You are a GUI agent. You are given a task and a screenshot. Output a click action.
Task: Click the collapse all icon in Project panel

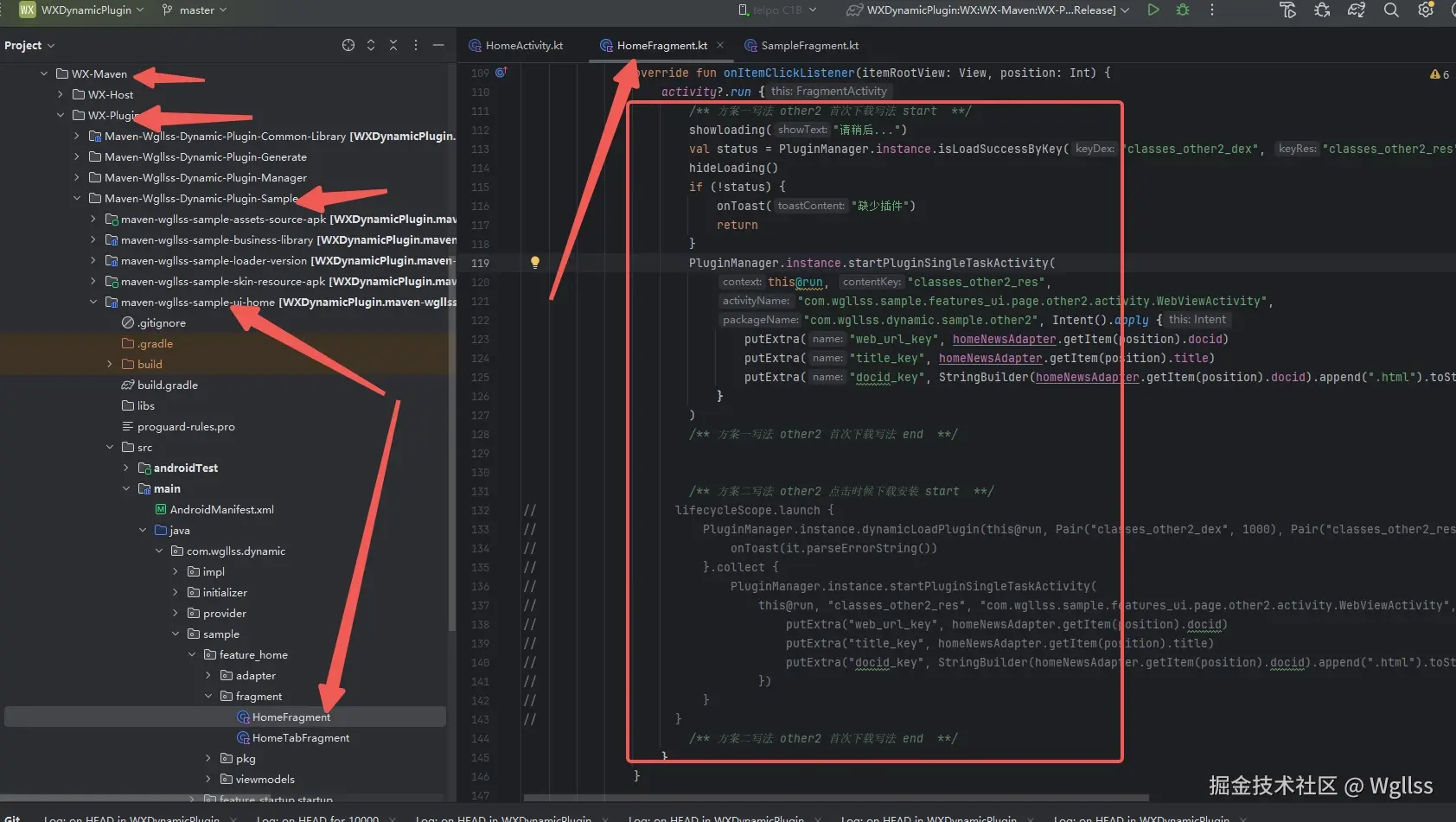pos(393,45)
